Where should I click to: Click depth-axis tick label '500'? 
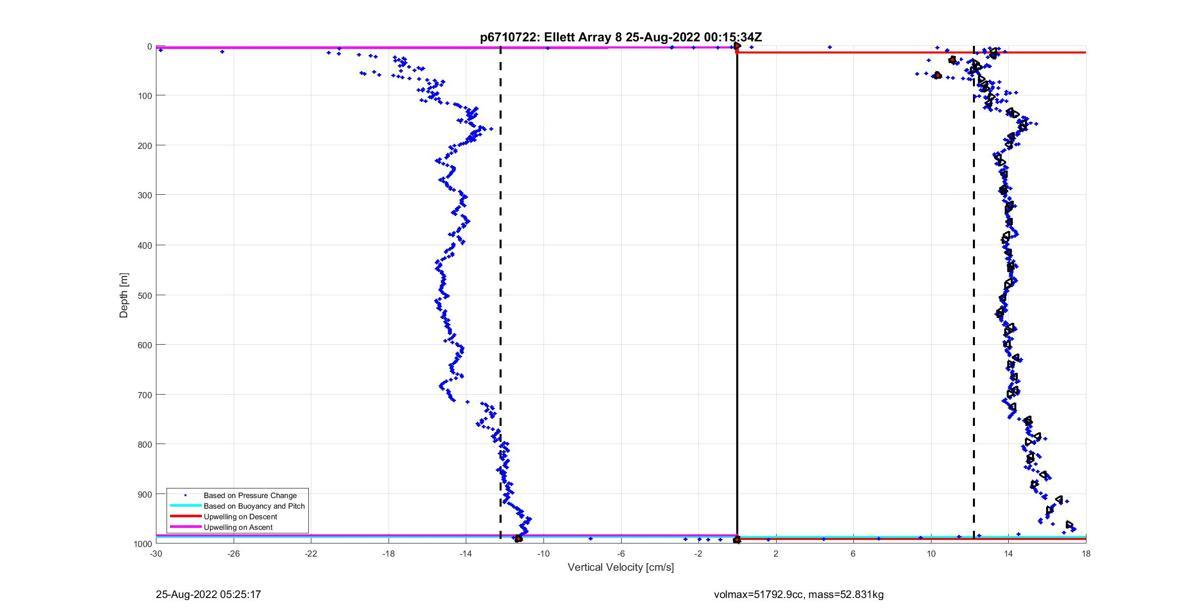[145, 295]
